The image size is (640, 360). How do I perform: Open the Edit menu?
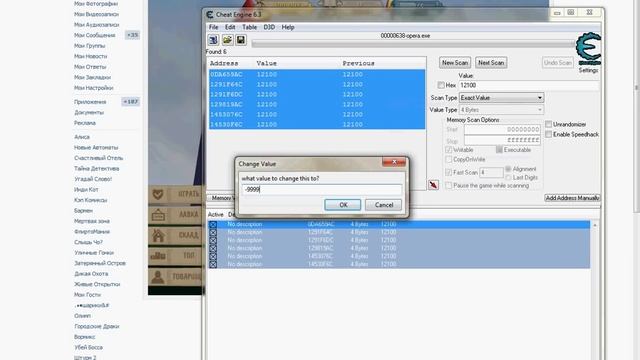[230, 27]
